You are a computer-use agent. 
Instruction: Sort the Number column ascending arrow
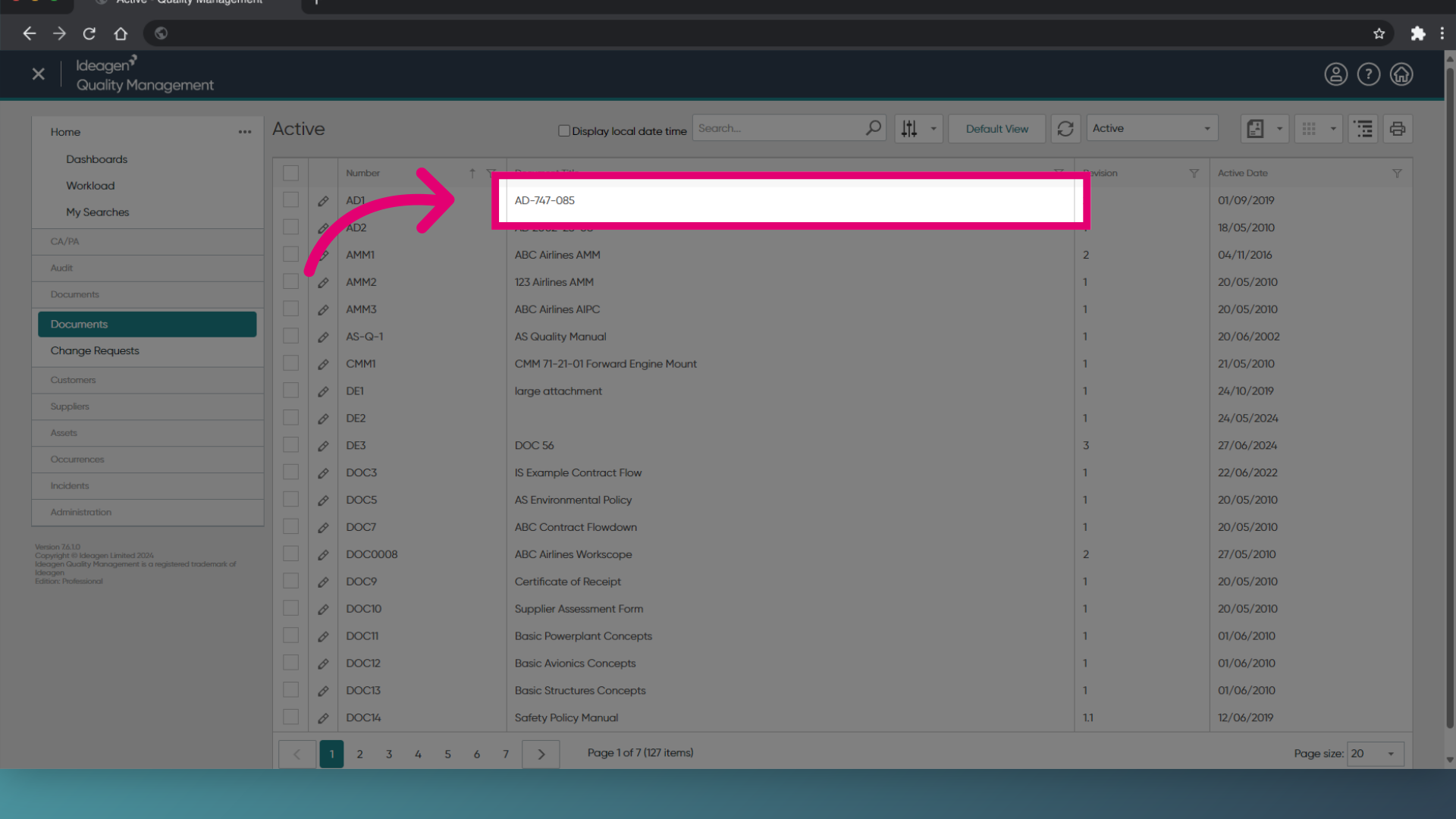tap(472, 174)
